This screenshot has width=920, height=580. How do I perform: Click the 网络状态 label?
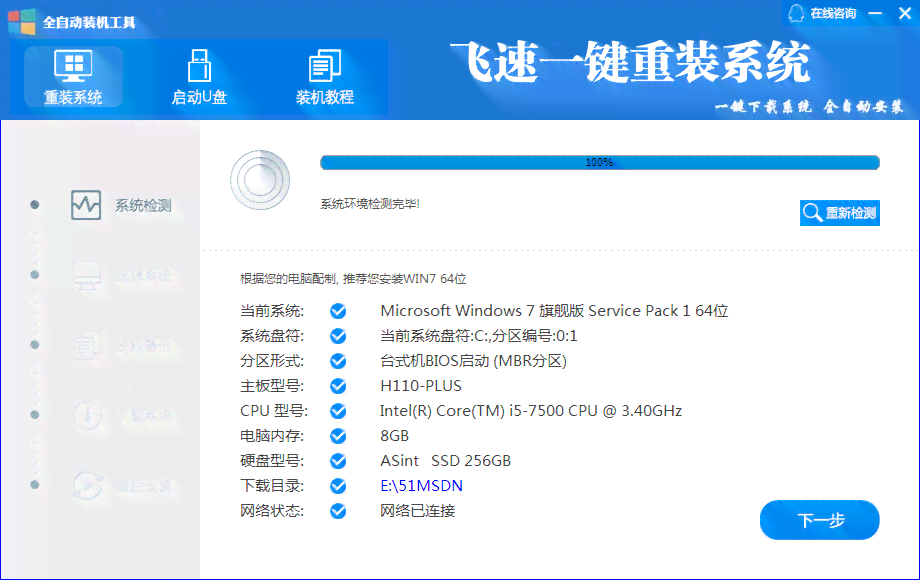pyautogui.click(x=272, y=511)
